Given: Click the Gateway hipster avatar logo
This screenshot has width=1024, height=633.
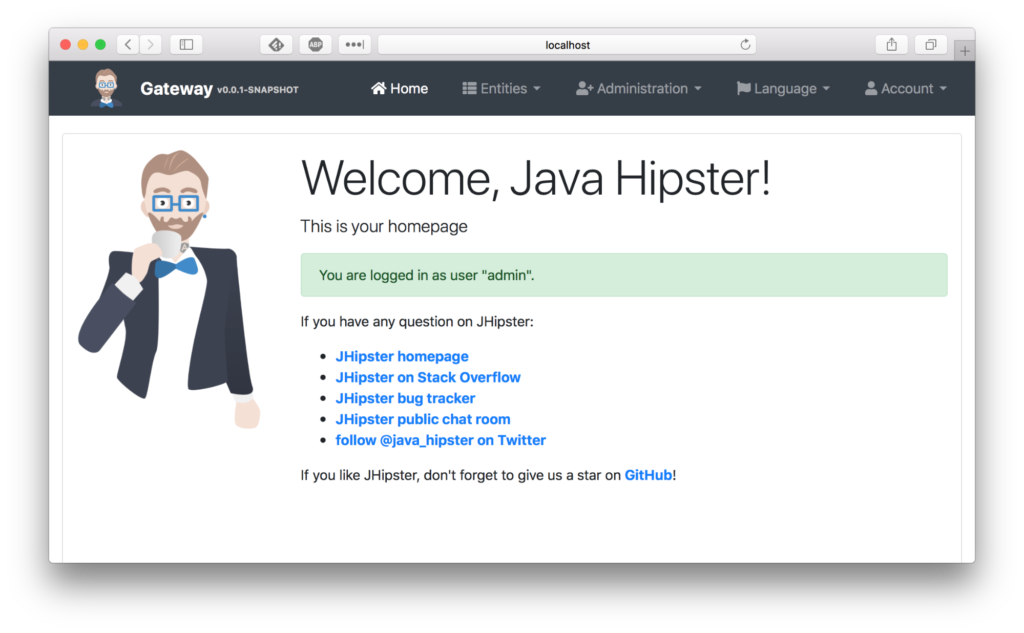Looking at the screenshot, I should 104,88.
